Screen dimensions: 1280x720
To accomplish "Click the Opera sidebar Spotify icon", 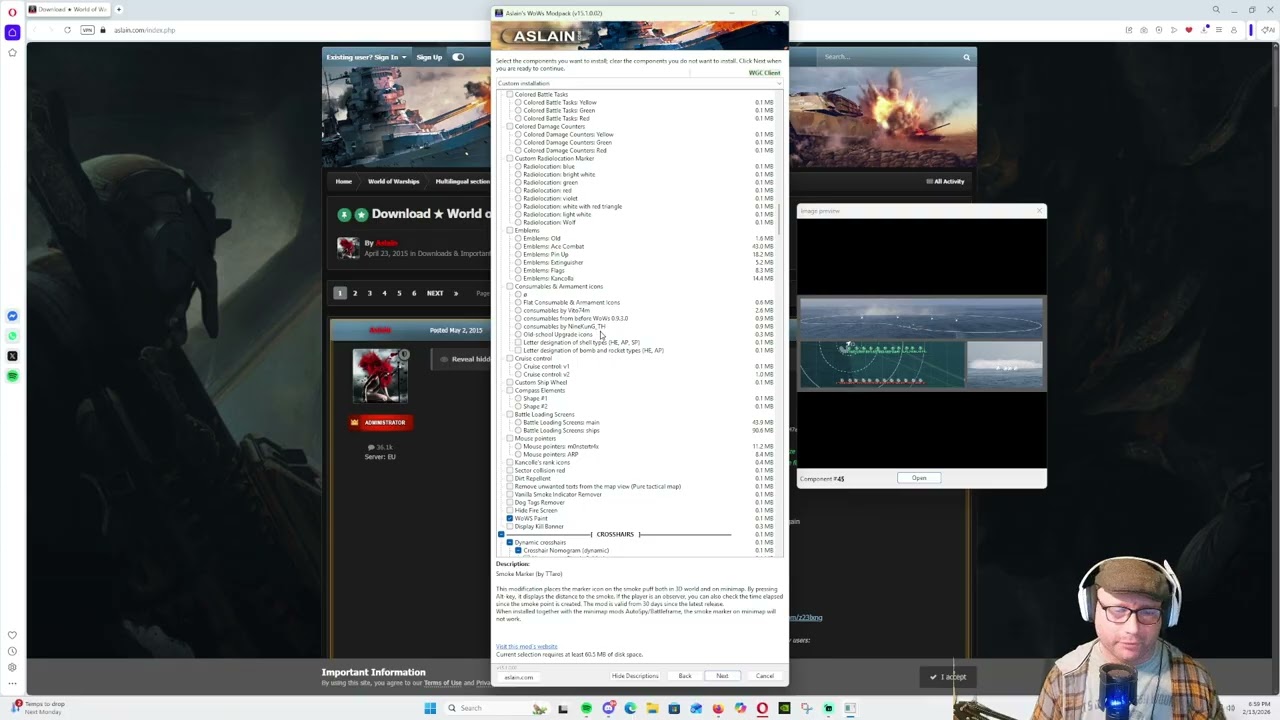I will [12, 376].
